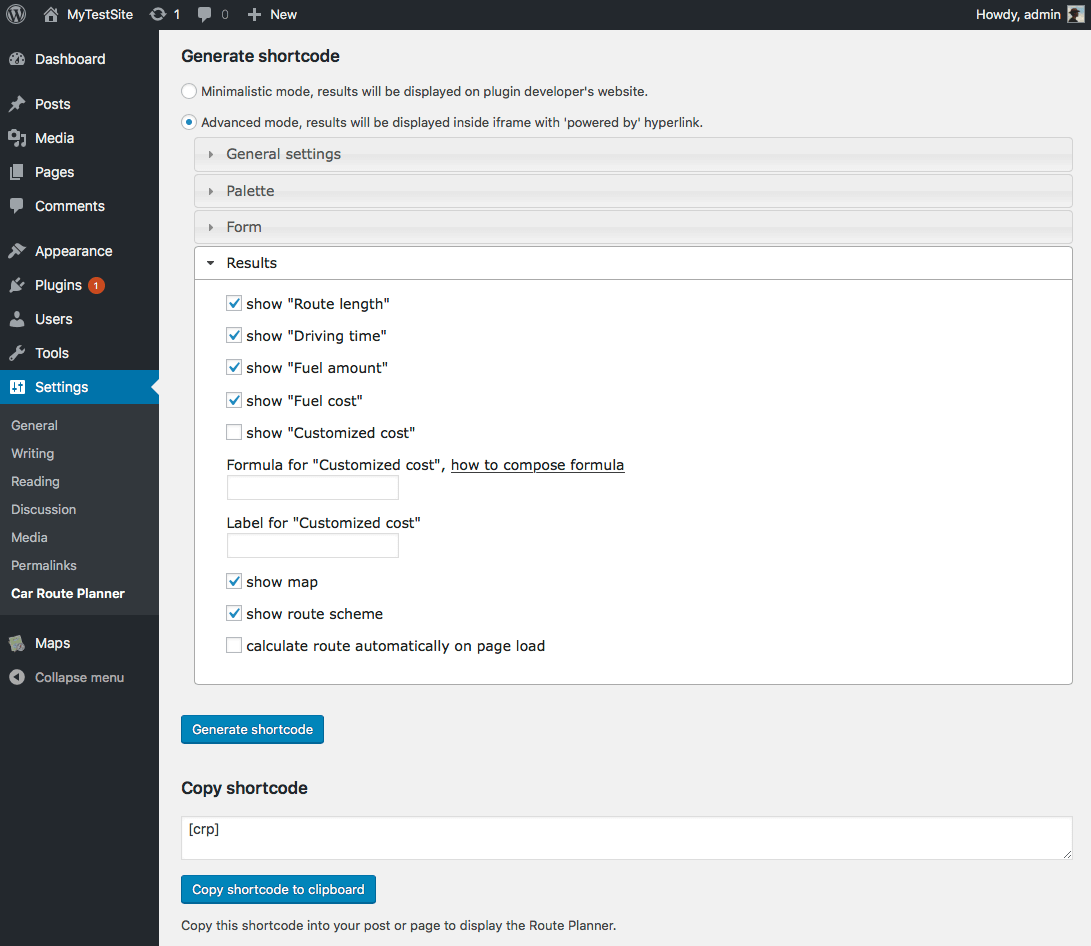Enable show "Customized cost" checkbox

[x=234, y=433]
